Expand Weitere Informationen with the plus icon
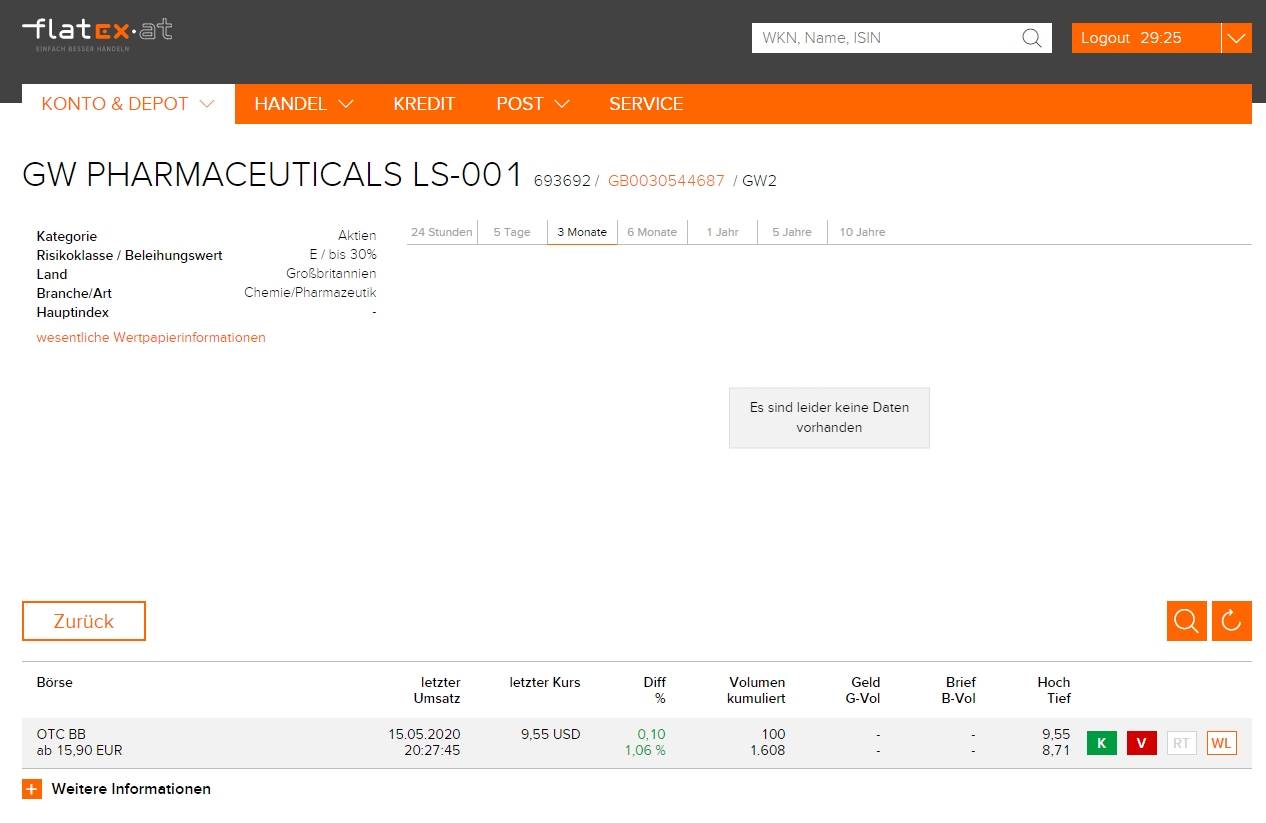The width and height of the screenshot is (1266, 823). 32,789
